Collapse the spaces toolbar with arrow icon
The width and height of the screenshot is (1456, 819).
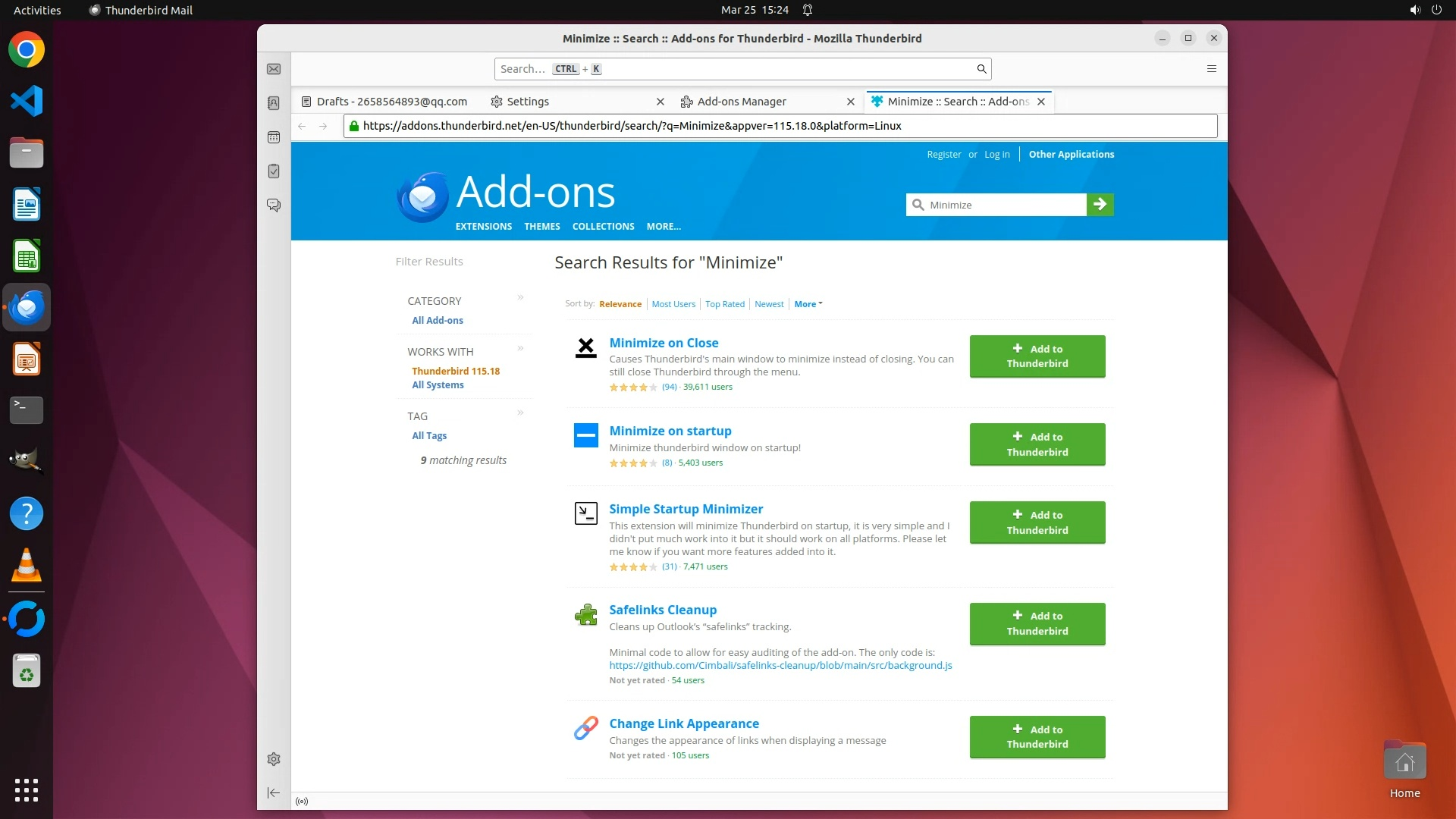(x=274, y=792)
